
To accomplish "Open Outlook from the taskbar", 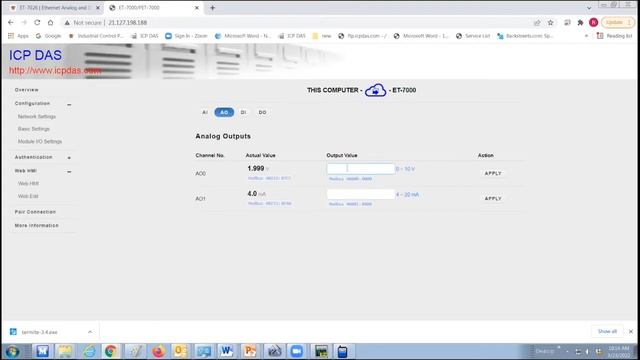I will click(180, 351).
